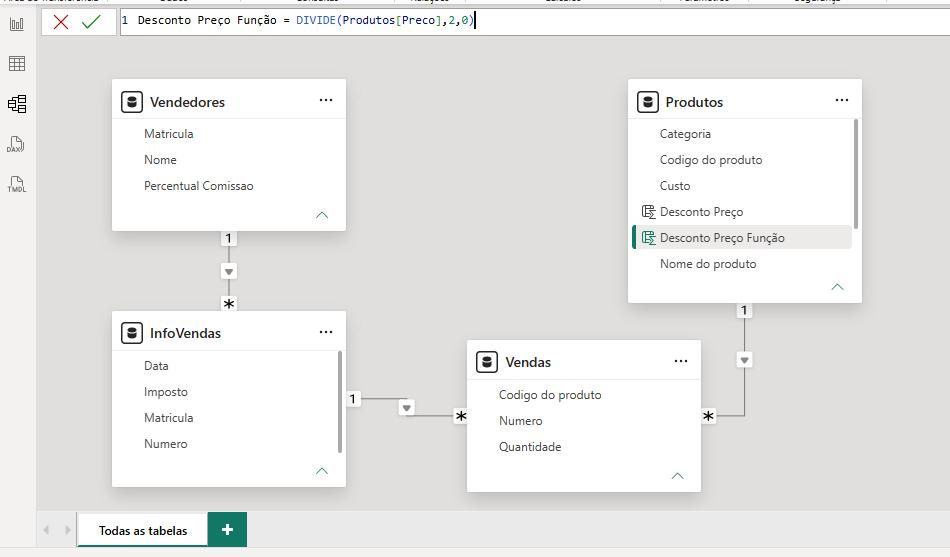Viewport: 950px width, 557px height.
Task: Click the Vendas table database icon
Action: click(x=487, y=362)
